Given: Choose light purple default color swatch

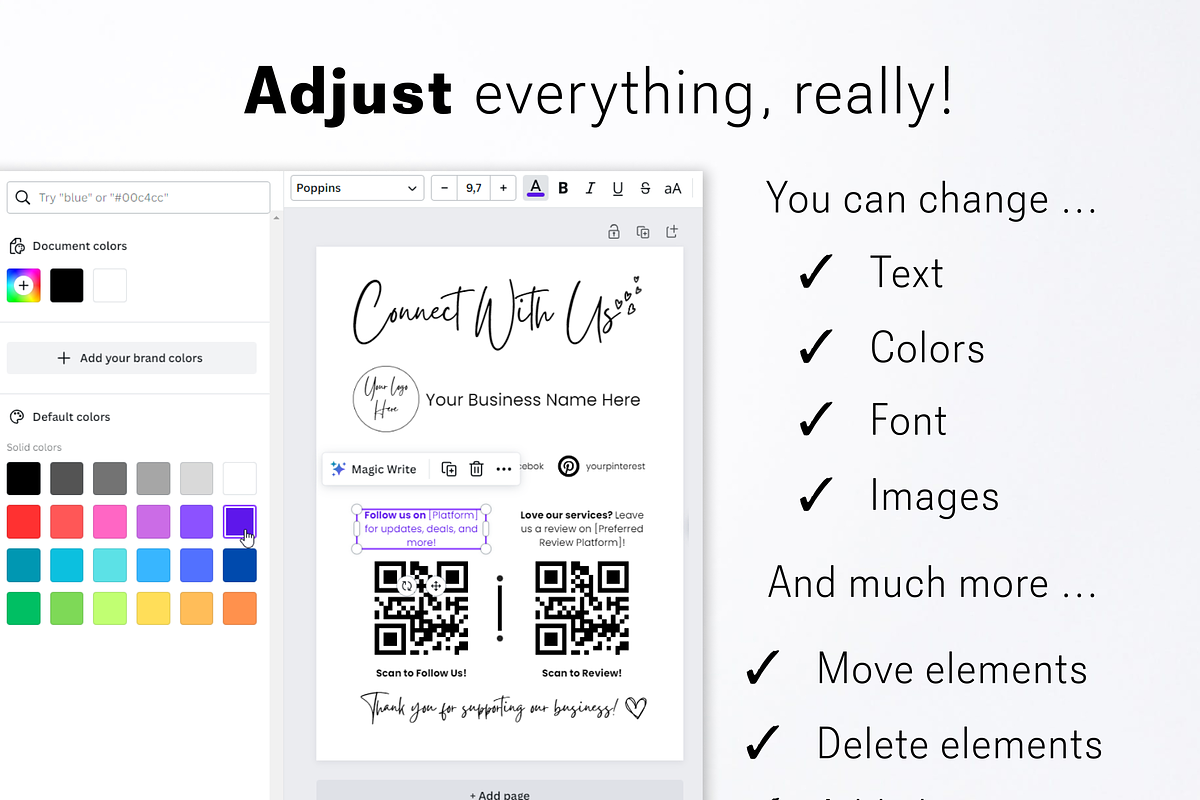Looking at the screenshot, I should (153, 522).
